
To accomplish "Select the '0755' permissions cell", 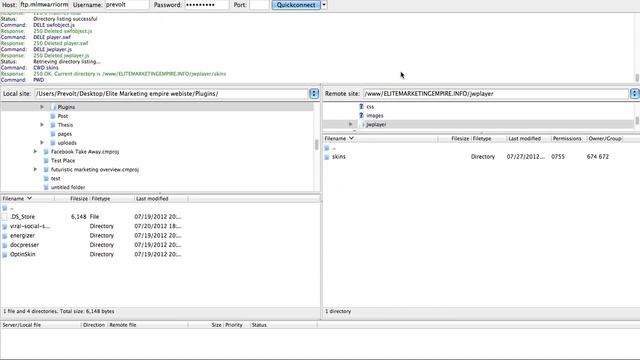I will tap(558, 157).
